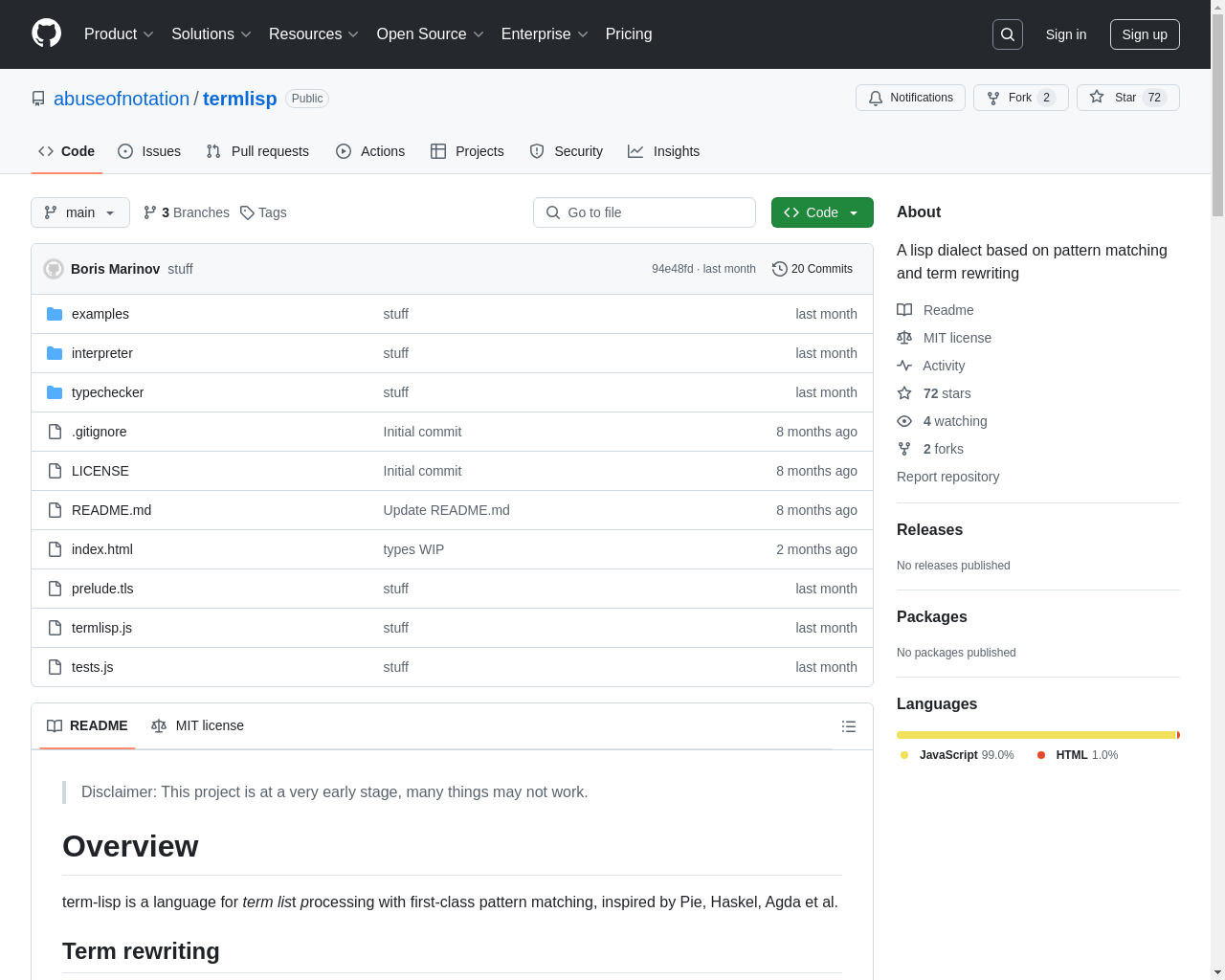The width and height of the screenshot is (1225, 980).
Task: Expand the Resources menu
Action: [x=314, y=33]
